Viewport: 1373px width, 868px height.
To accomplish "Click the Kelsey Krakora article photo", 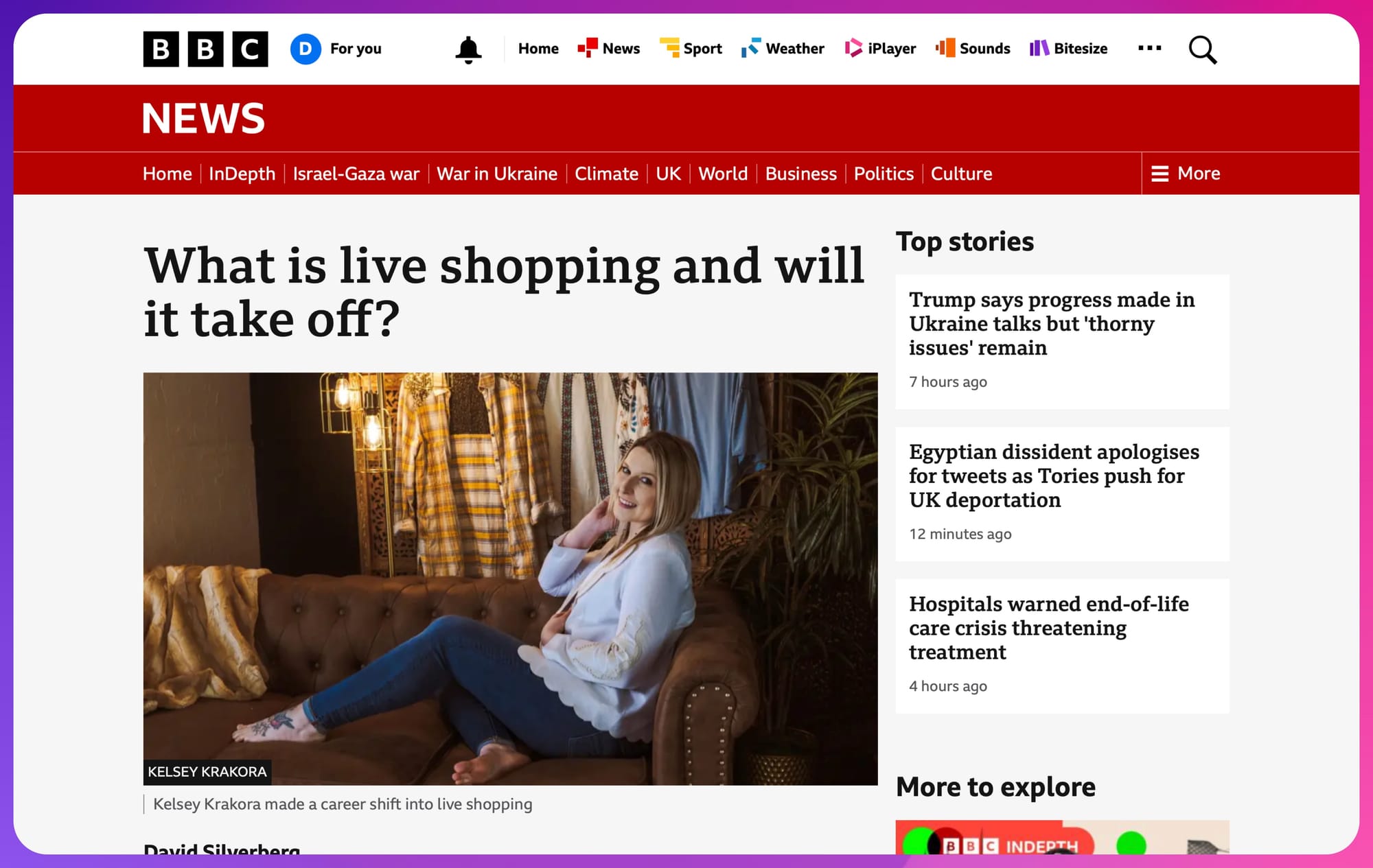I will 510,578.
